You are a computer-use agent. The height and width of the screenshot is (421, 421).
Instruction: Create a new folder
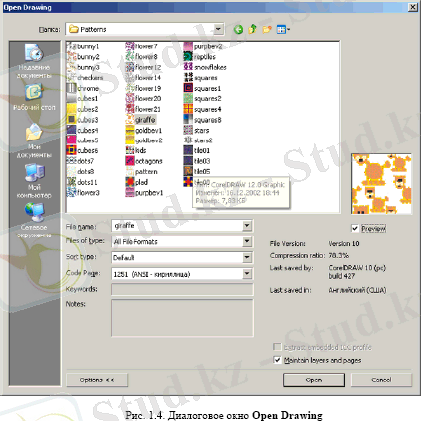[267, 30]
